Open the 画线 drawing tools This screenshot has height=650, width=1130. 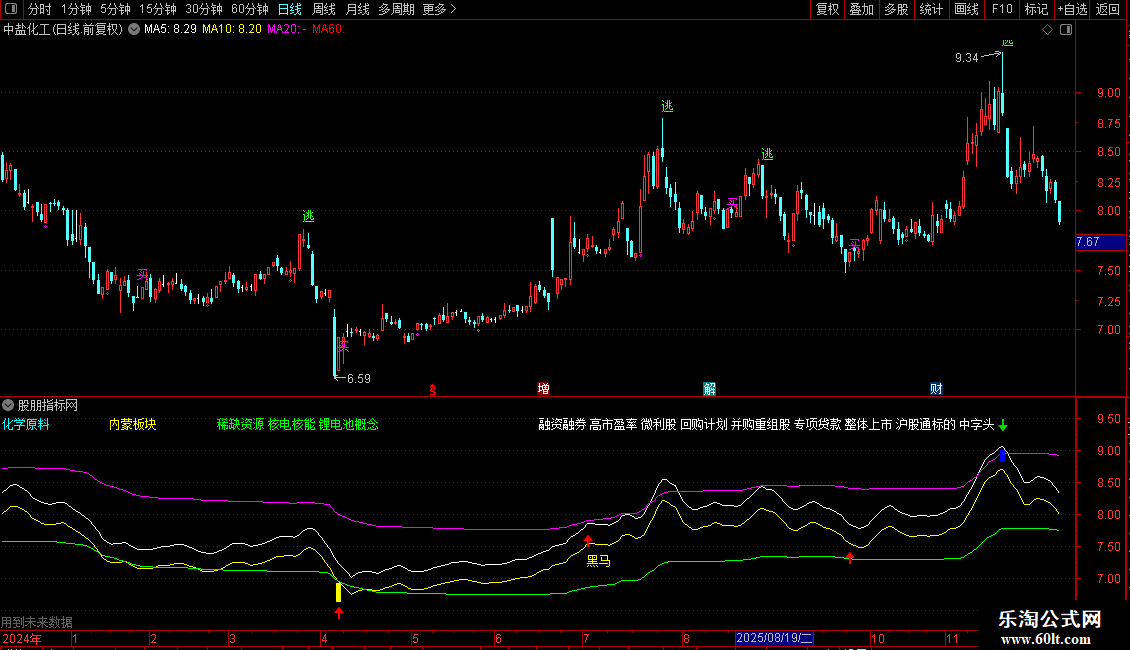pyautogui.click(x=966, y=9)
